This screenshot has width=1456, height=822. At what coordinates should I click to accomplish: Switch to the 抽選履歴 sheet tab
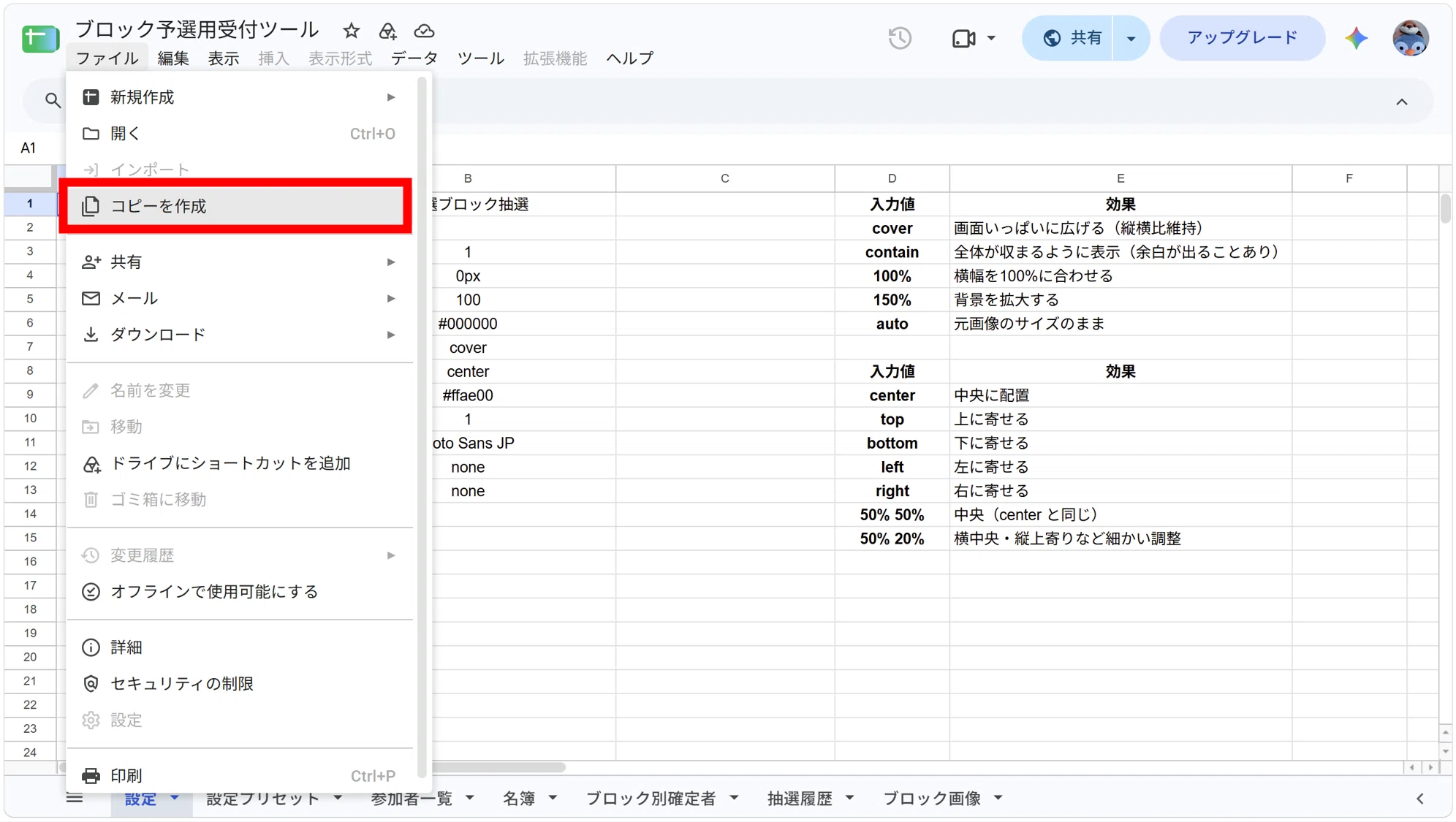pos(800,799)
